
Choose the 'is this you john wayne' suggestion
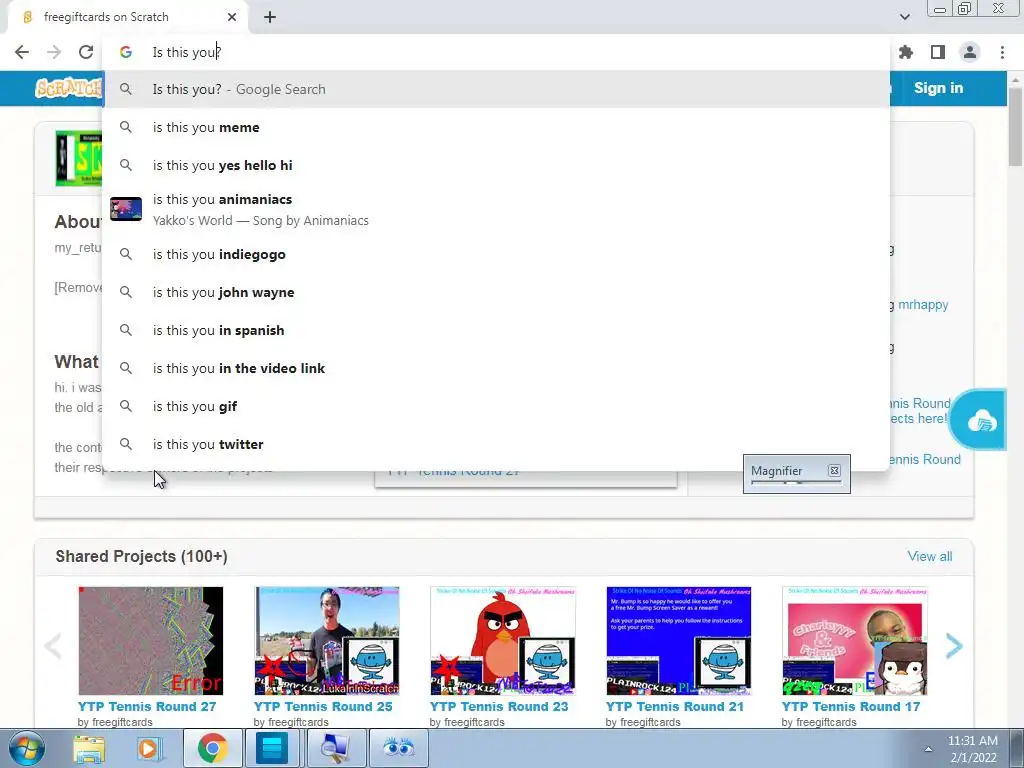pyautogui.click(x=496, y=292)
